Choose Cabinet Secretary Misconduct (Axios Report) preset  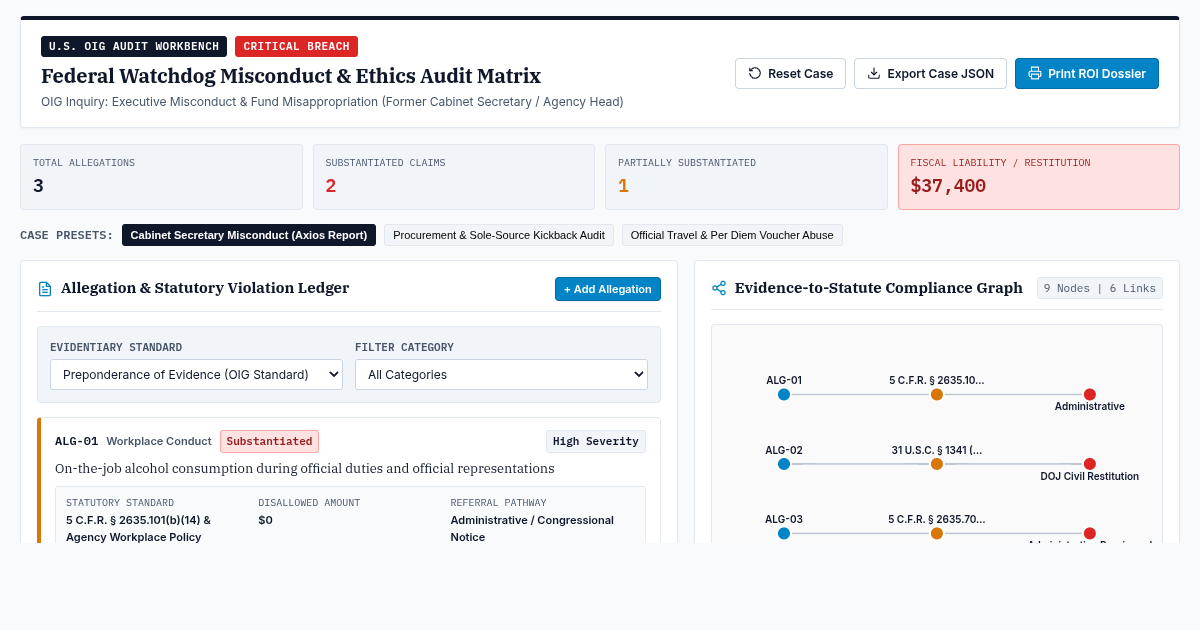[x=249, y=235]
